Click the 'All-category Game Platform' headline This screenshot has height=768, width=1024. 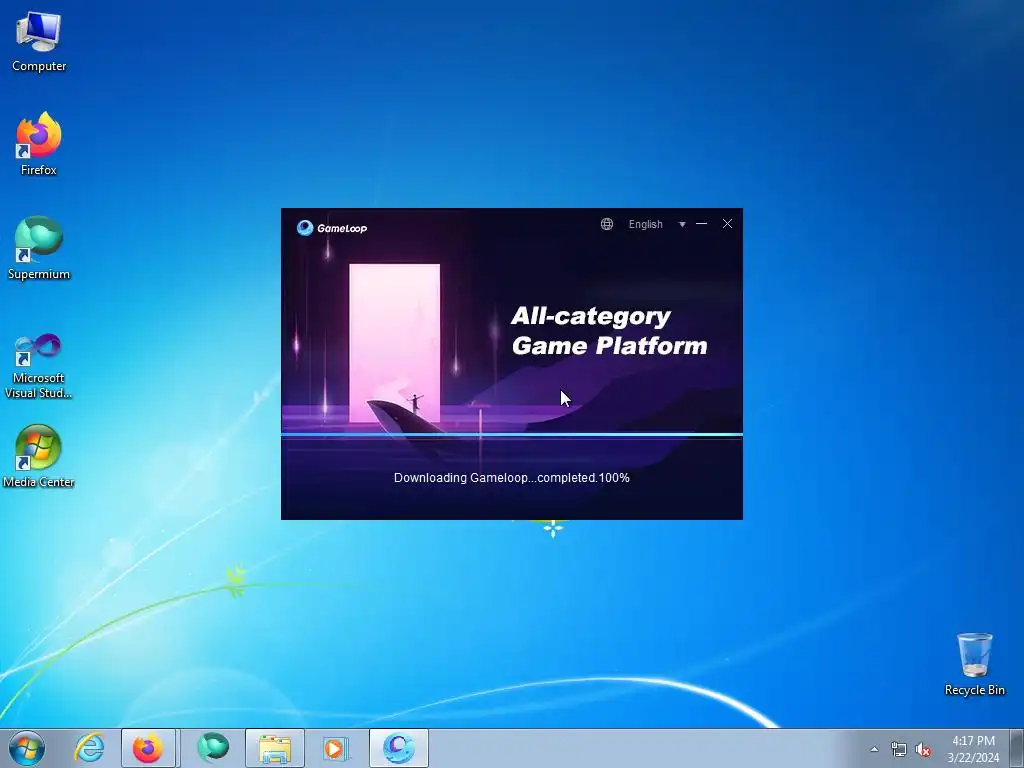(609, 330)
